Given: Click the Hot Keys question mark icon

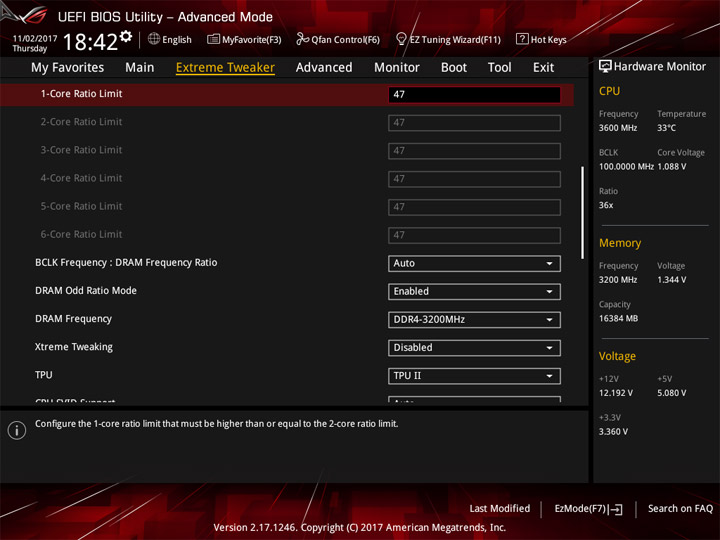Looking at the screenshot, I should (x=522, y=39).
